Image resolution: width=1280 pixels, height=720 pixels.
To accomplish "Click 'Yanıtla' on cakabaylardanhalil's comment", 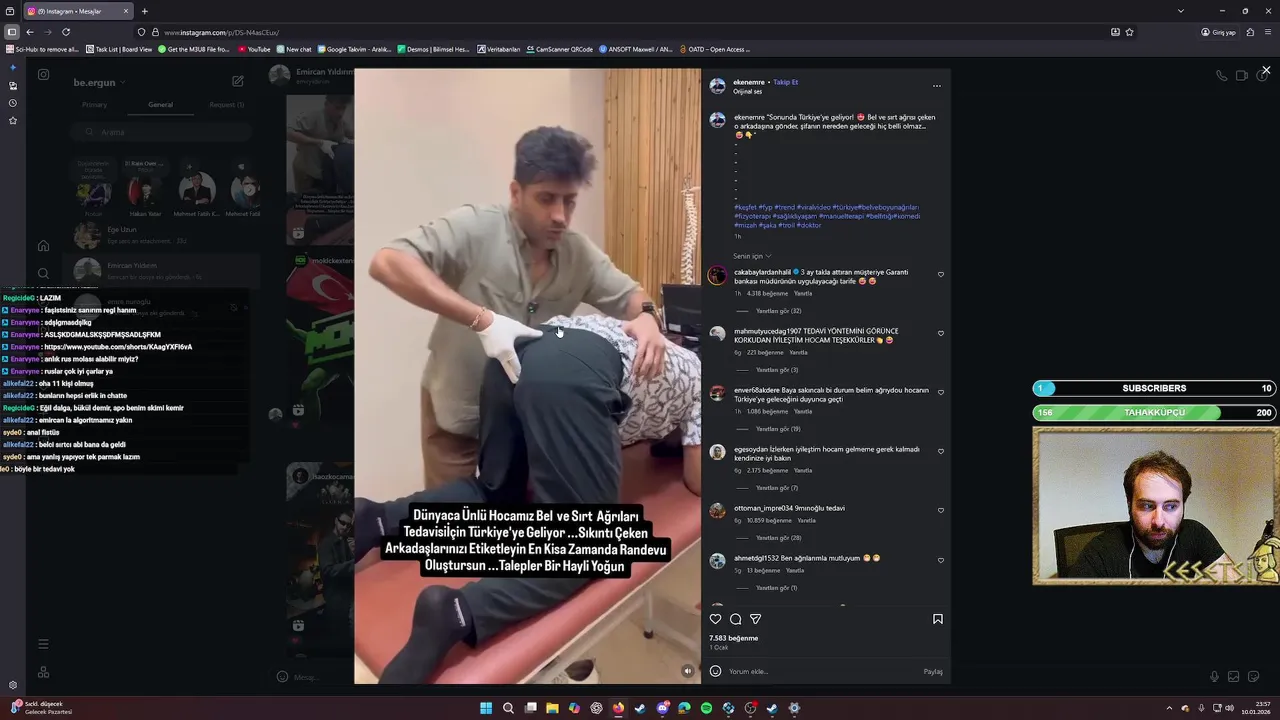I will [x=802, y=293].
